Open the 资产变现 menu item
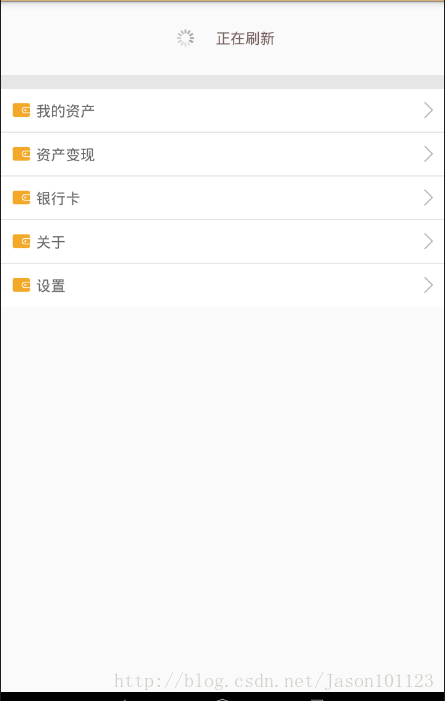Image resolution: width=445 pixels, height=701 pixels. [x=65, y=155]
